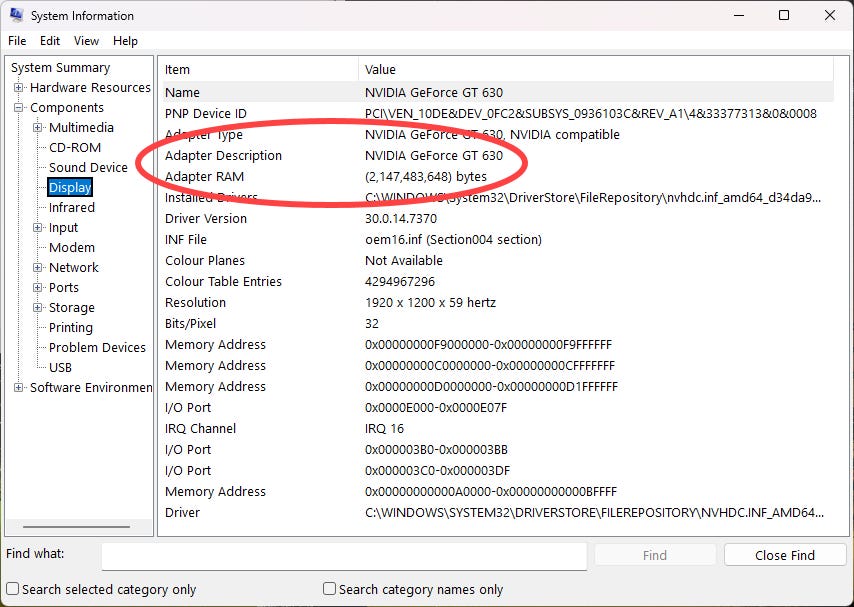The image size is (854, 607).
Task: Click the System Information title bar icon
Action: coord(16,15)
